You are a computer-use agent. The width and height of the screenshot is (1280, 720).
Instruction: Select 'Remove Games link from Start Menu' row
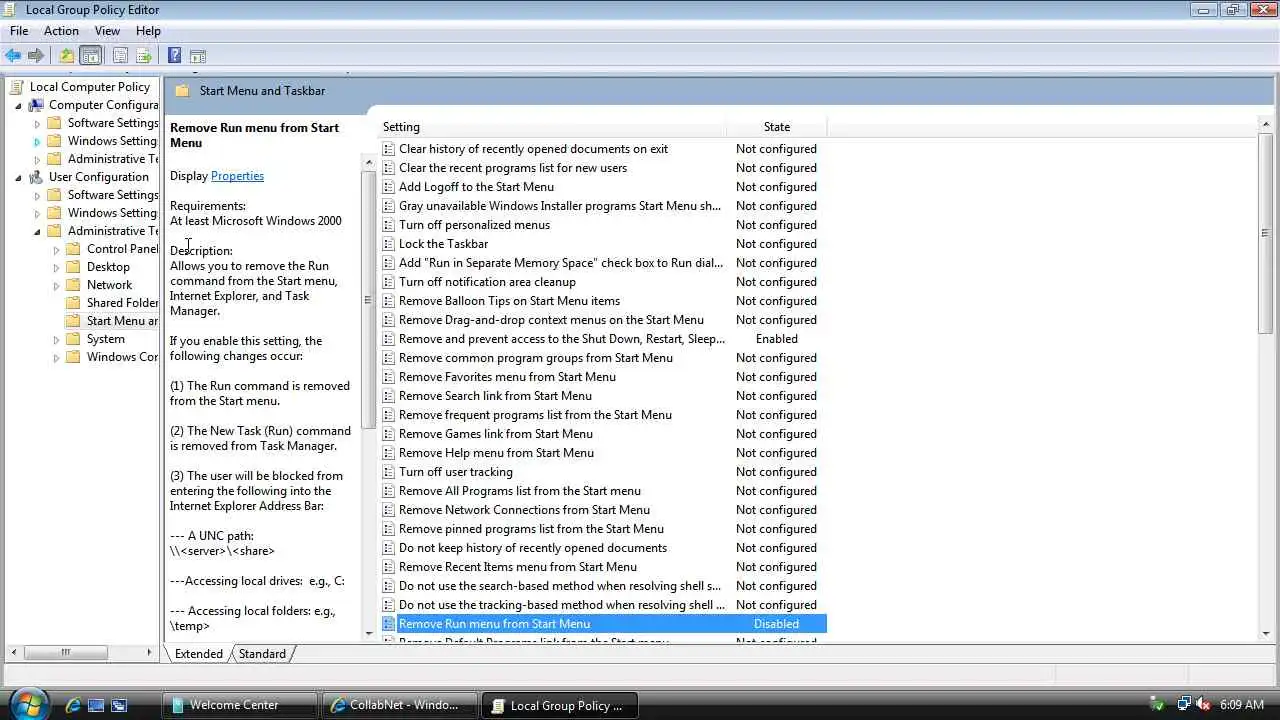click(604, 434)
